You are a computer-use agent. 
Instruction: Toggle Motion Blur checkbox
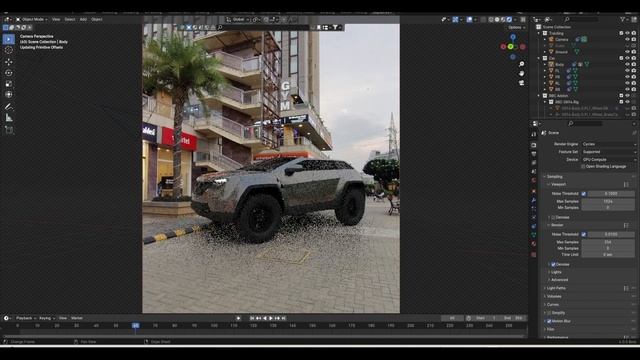549,321
